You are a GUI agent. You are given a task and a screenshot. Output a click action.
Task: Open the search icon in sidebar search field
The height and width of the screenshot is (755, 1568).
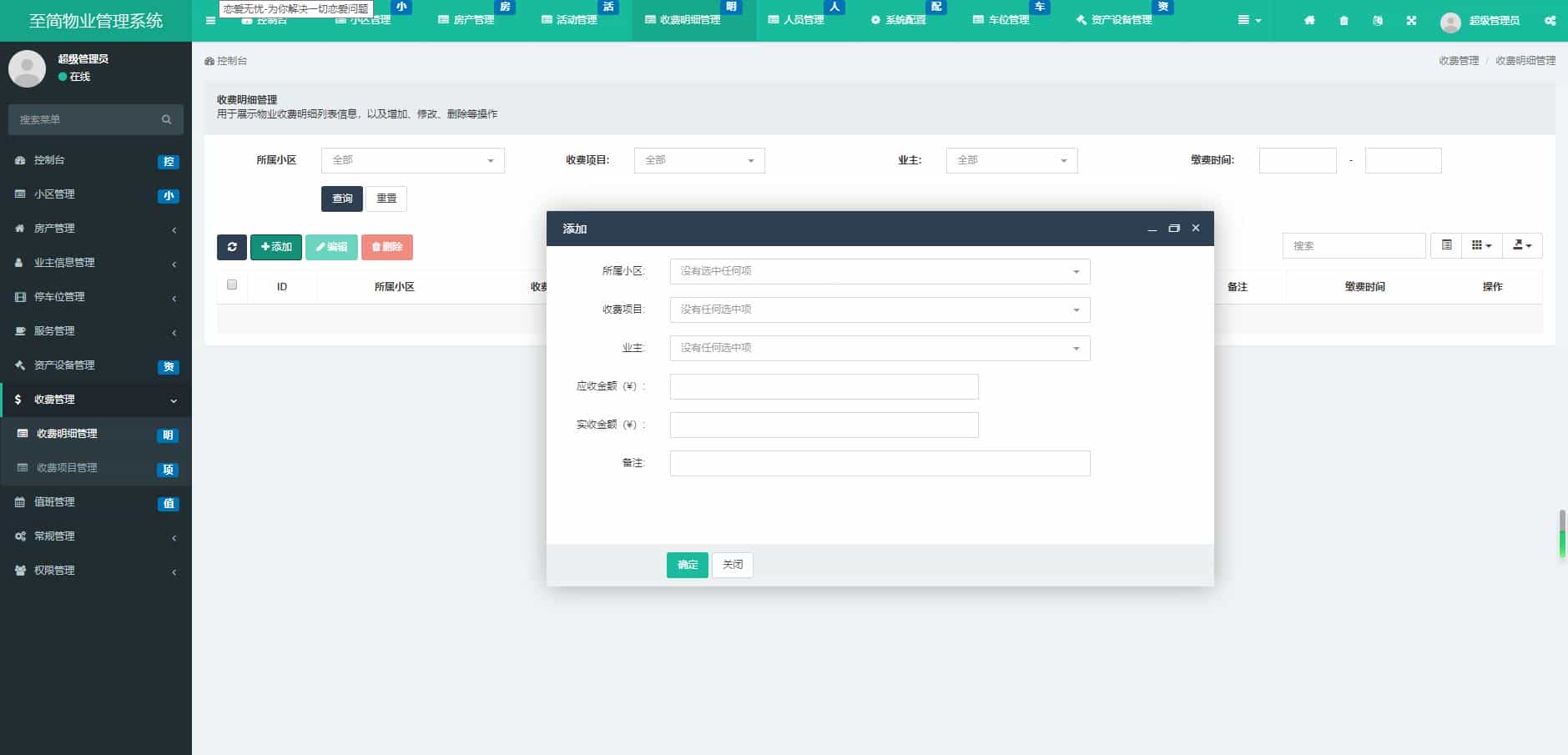tap(165, 119)
